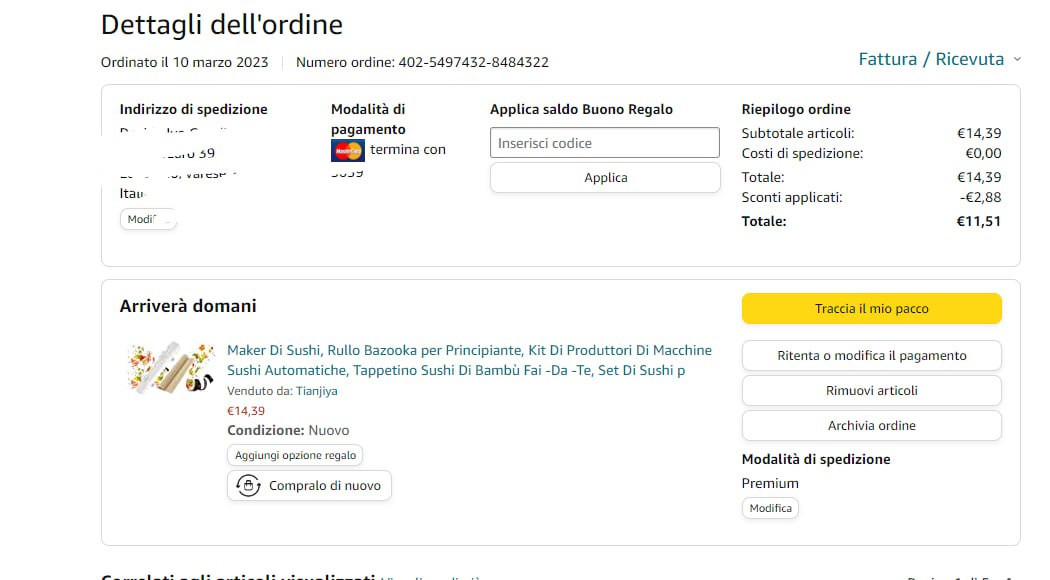Edit shipping address with Modifica button
Screen dimensions: 1050x580
148,219
